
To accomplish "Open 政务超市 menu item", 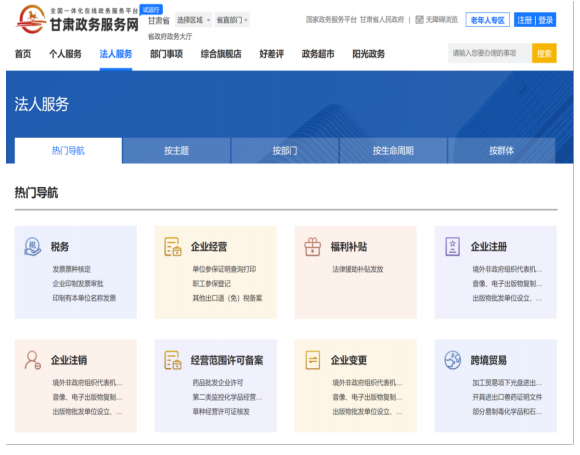I will click(318, 54).
